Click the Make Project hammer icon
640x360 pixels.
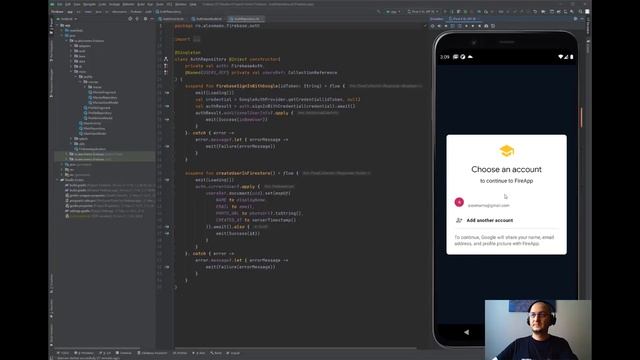coord(378,11)
